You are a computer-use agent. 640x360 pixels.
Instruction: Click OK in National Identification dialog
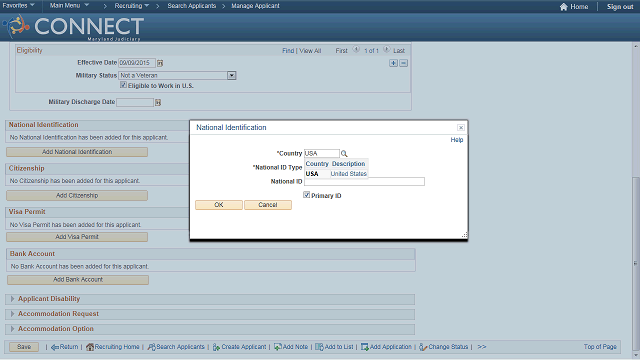pos(219,205)
